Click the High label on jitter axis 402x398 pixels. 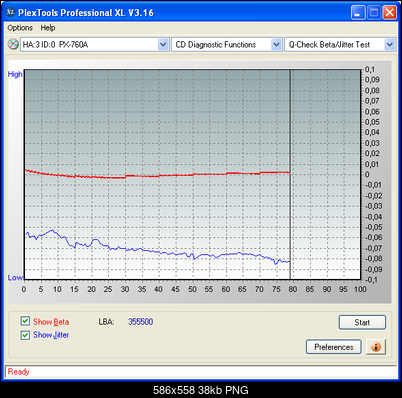[x=15, y=74]
